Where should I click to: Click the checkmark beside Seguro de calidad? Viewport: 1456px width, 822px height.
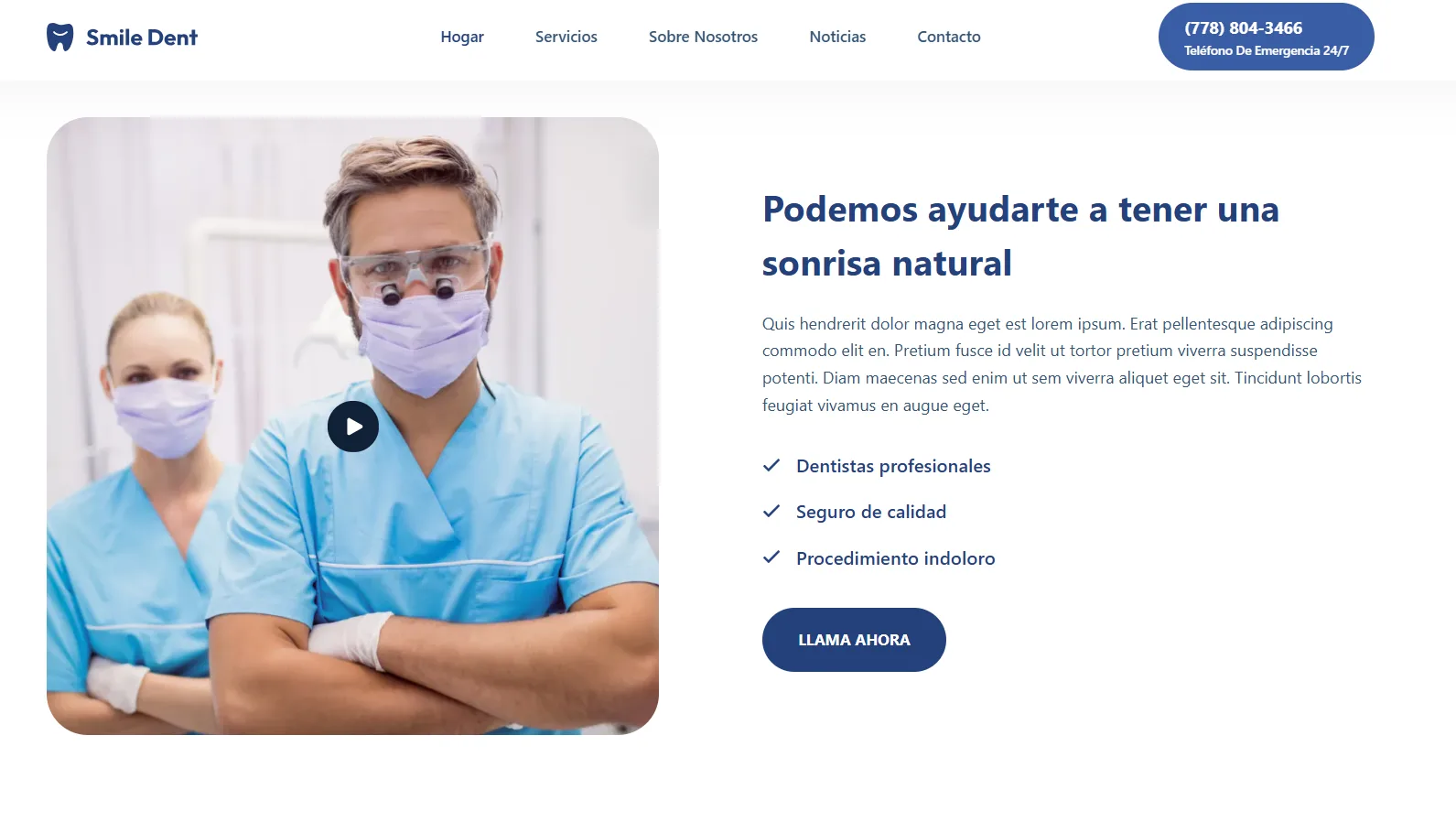pyautogui.click(x=771, y=511)
